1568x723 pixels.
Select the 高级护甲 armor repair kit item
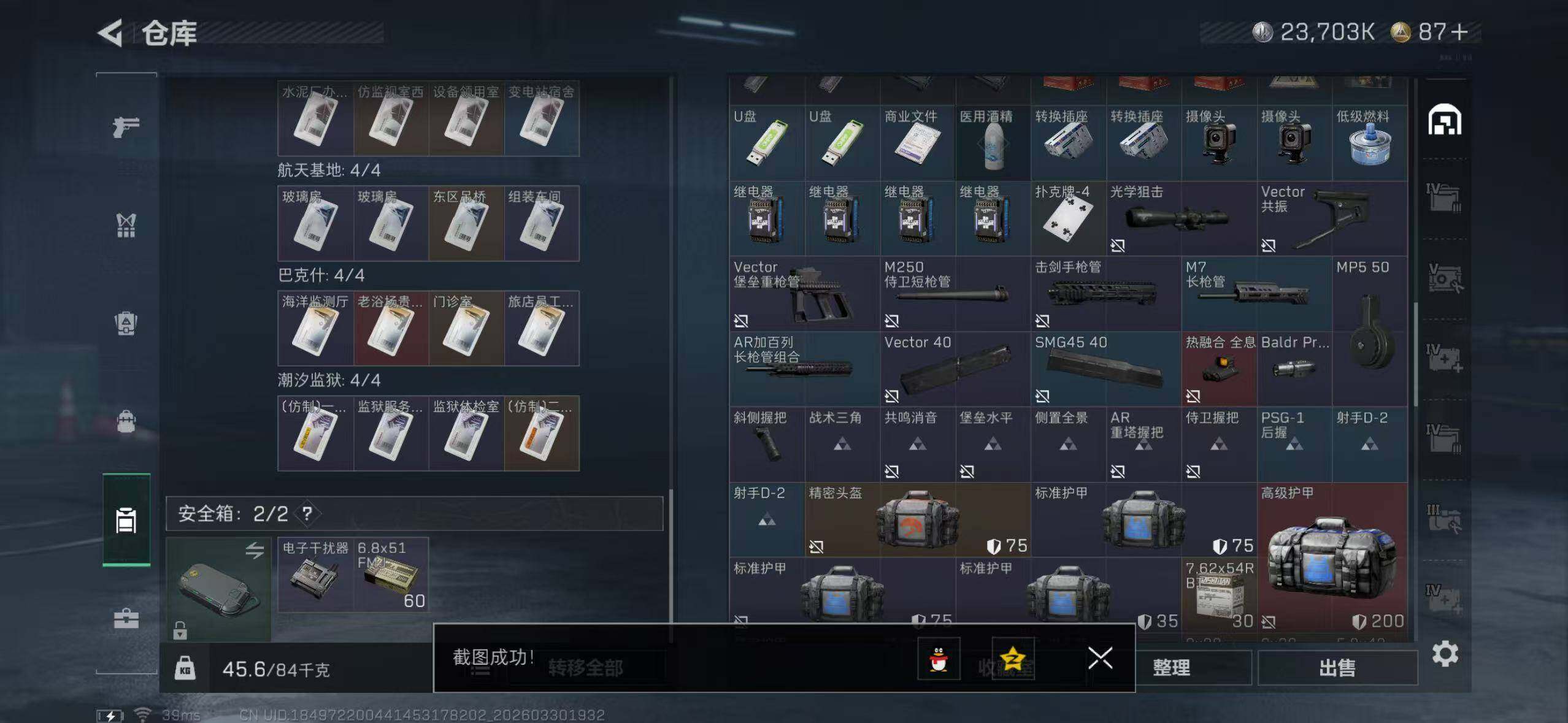(1332, 558)
